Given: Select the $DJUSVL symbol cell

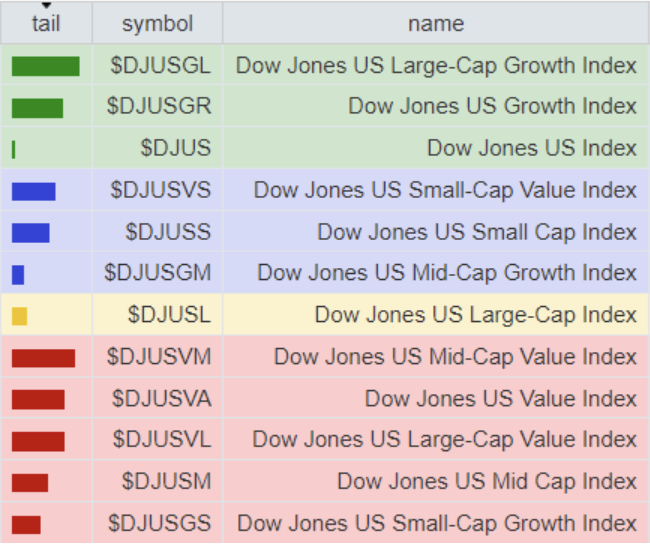Looking at the screenshot, I should click(162, 440).
